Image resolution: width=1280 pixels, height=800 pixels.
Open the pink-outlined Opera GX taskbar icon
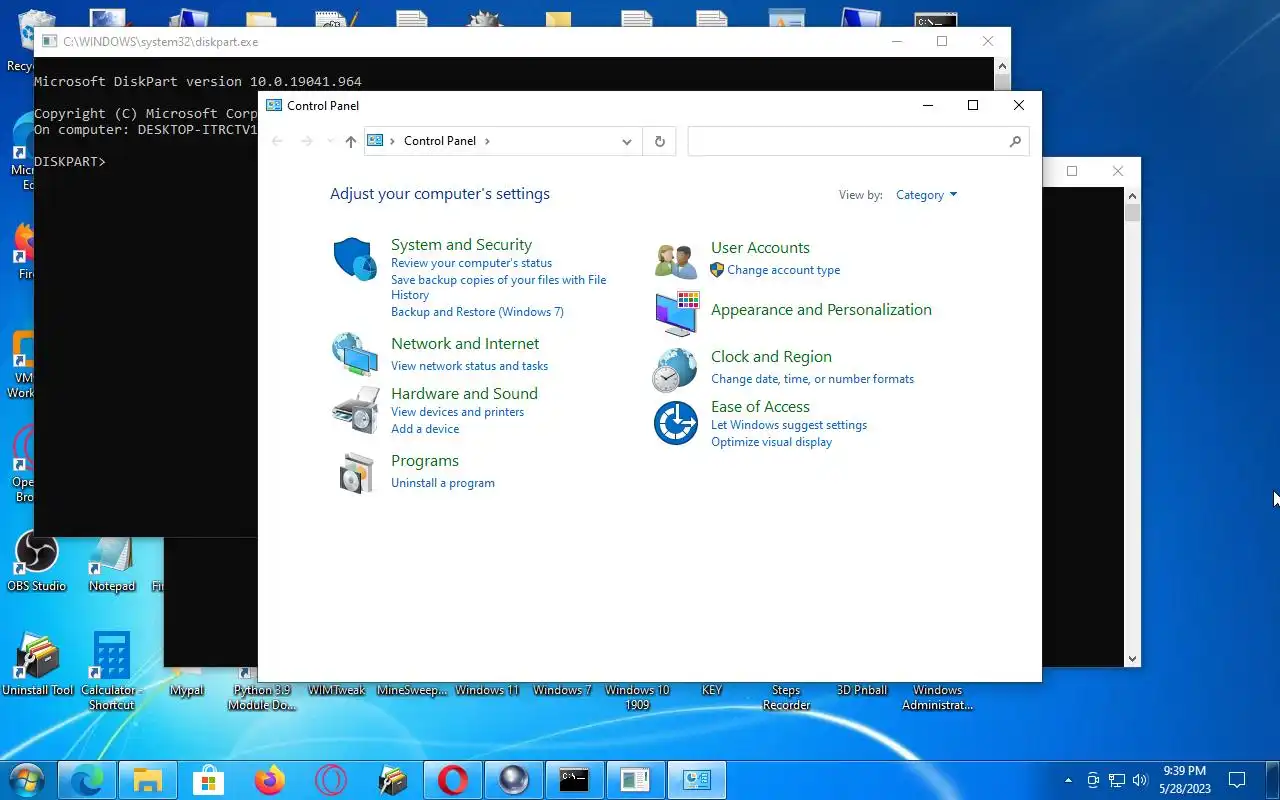(331, 780)
